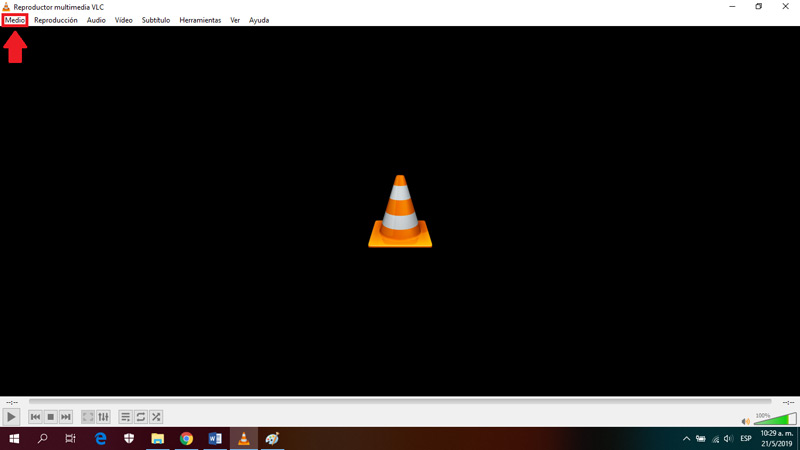Adjust the volume slider
The image size is (800, 450).
(x=775, y=419)
